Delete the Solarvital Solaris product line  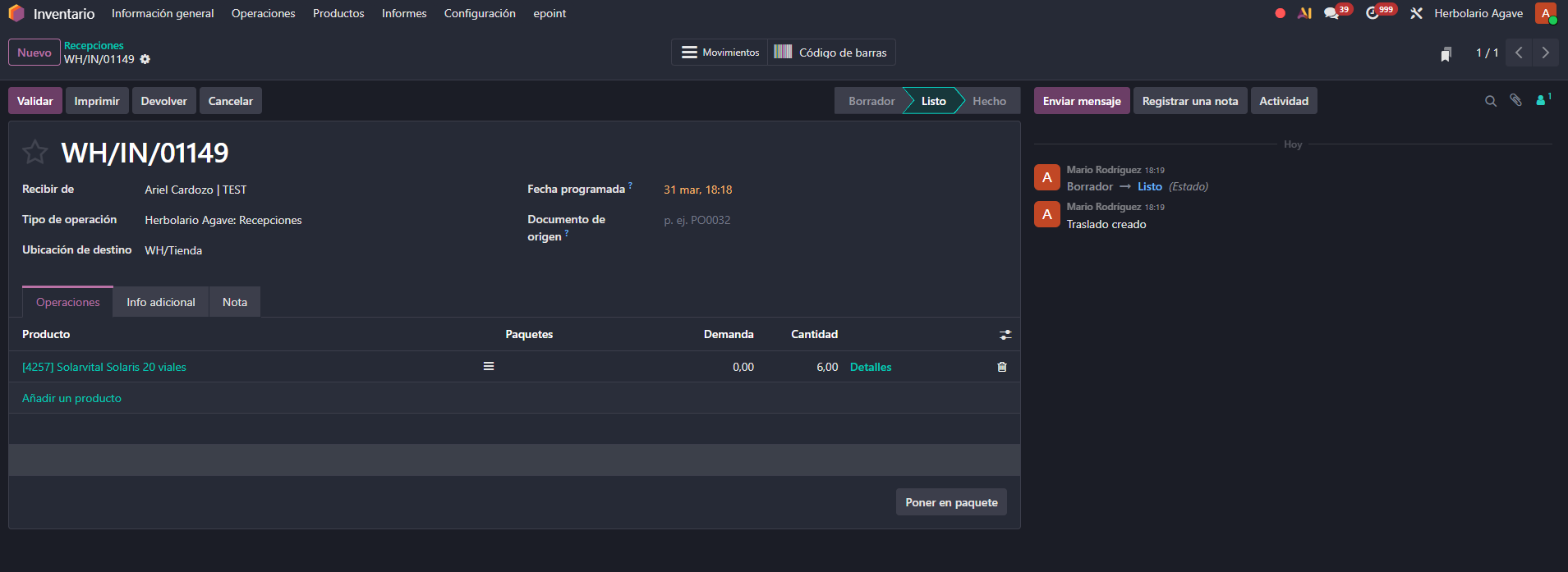tap(1001, 367)
